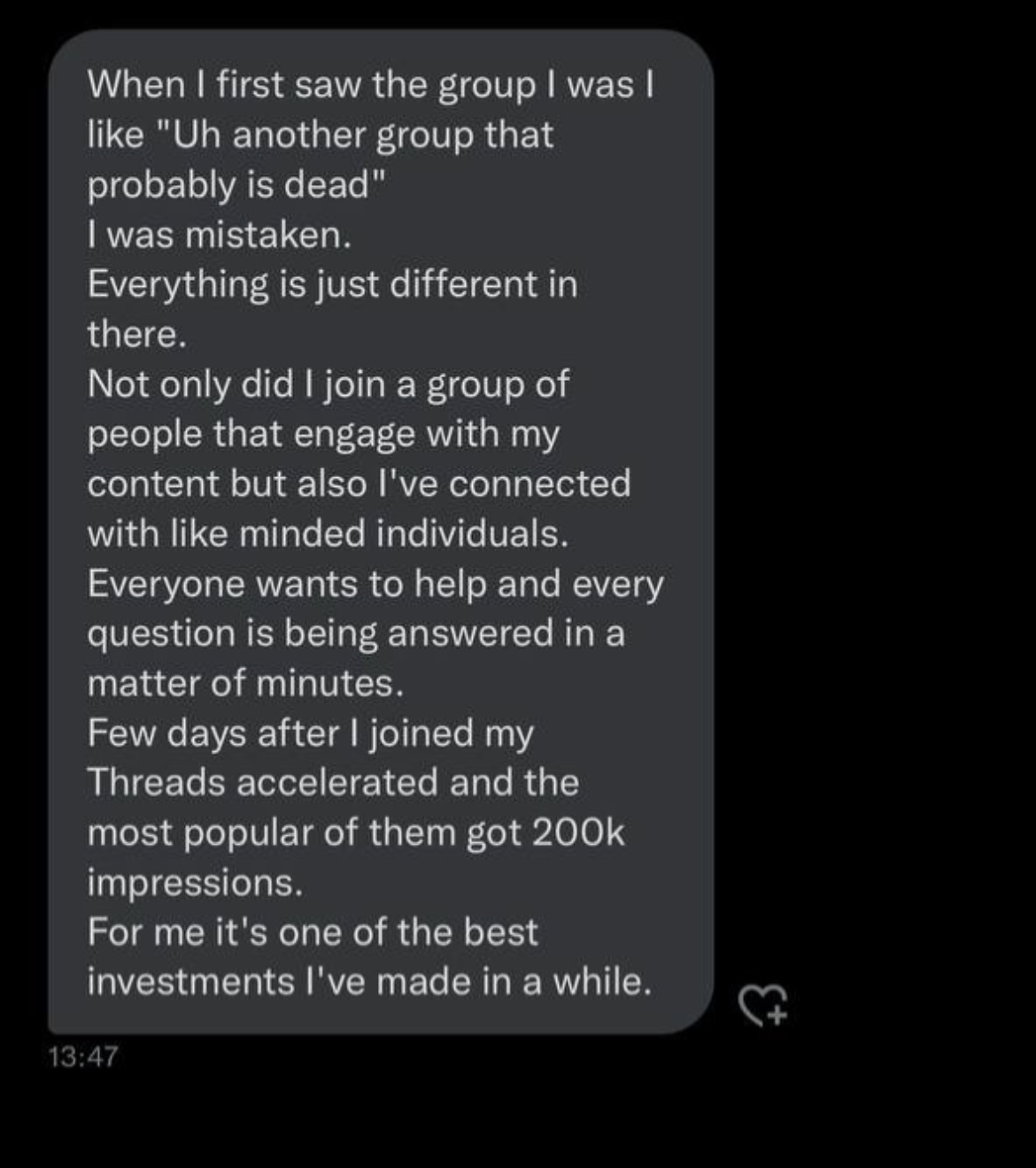Click the add reaction heart icon
1036x1168 pixels.
tap(762, 1005)
